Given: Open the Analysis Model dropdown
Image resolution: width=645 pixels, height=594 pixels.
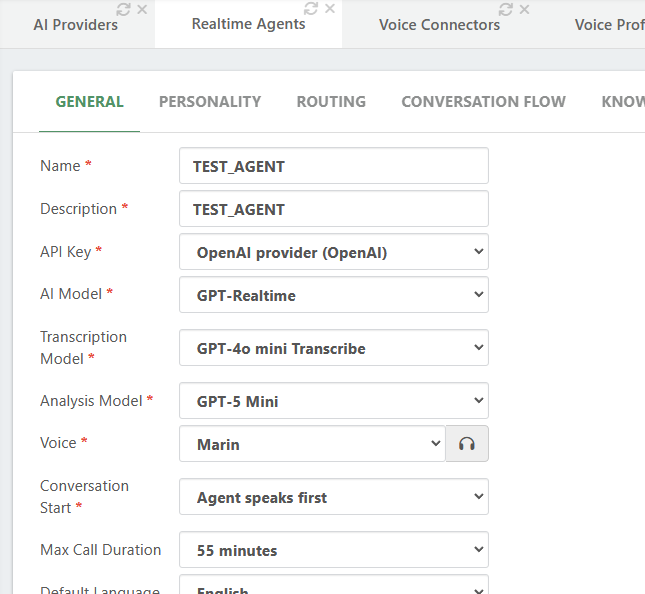Looking at the screenshot, I should tap(333, 401).
